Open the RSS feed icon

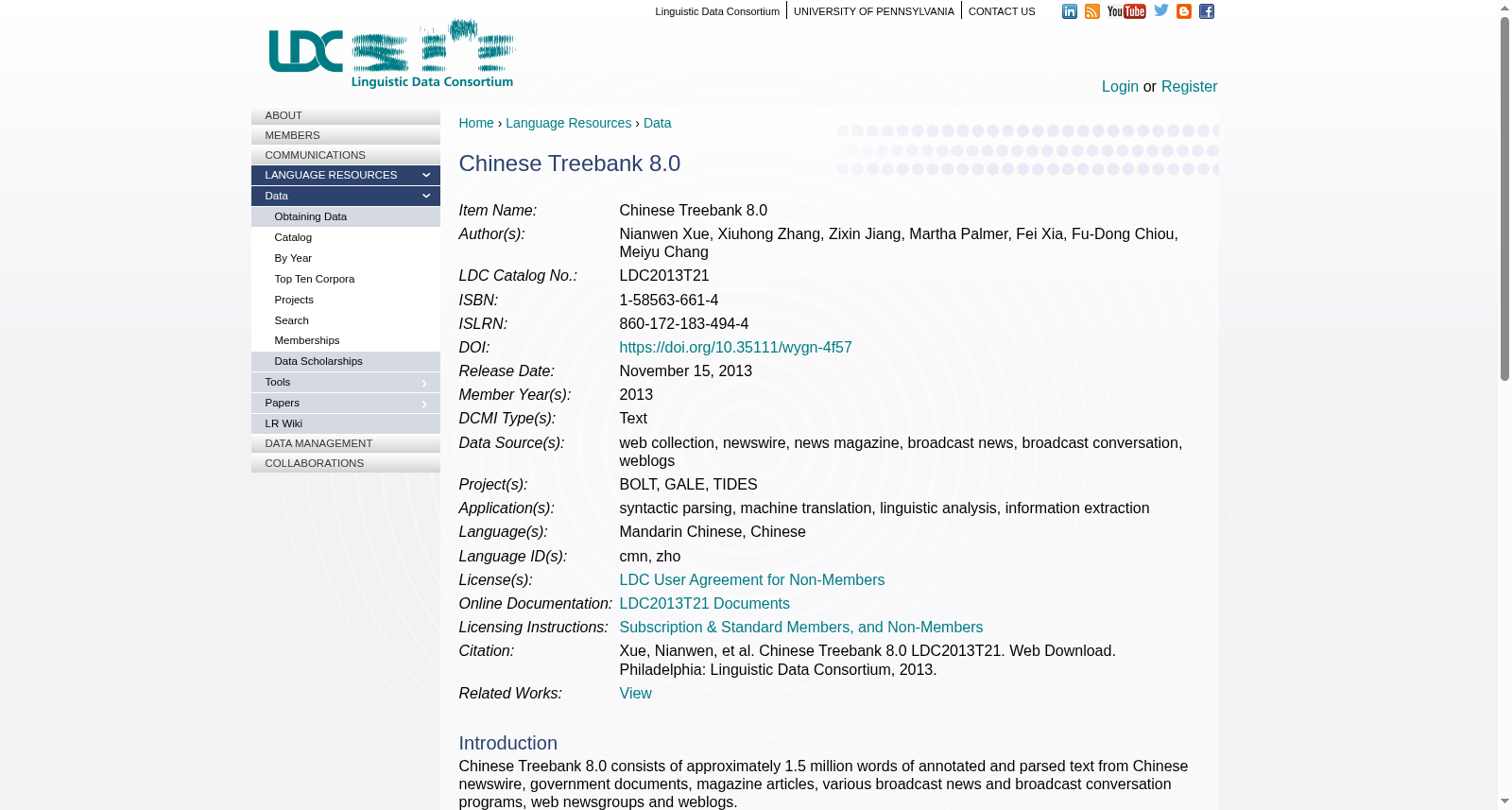pyautogui.click(x=1092, y=11)
